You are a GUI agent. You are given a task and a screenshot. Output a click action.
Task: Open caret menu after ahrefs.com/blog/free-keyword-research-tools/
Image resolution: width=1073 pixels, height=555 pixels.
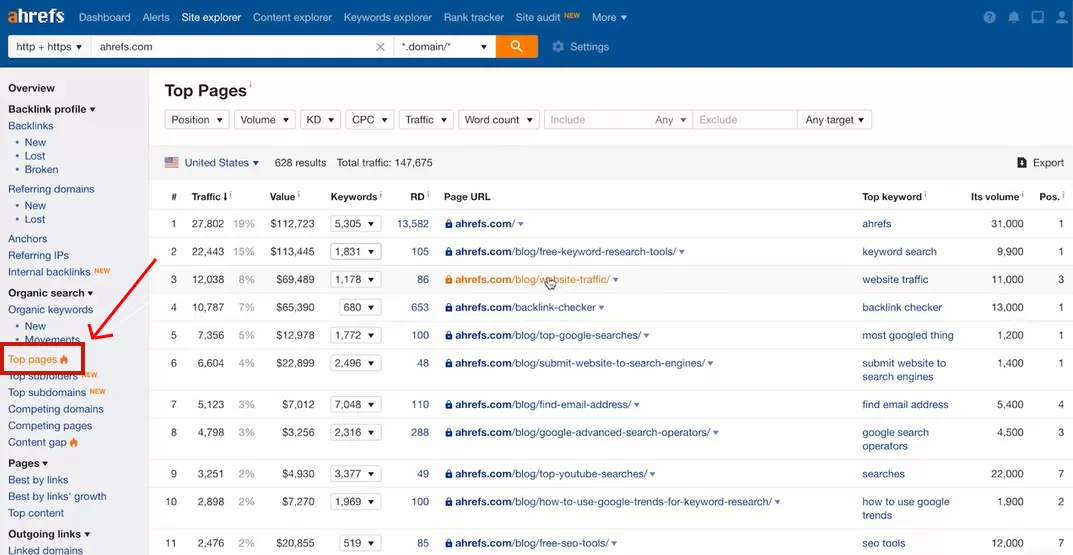(x=682, y=253)
